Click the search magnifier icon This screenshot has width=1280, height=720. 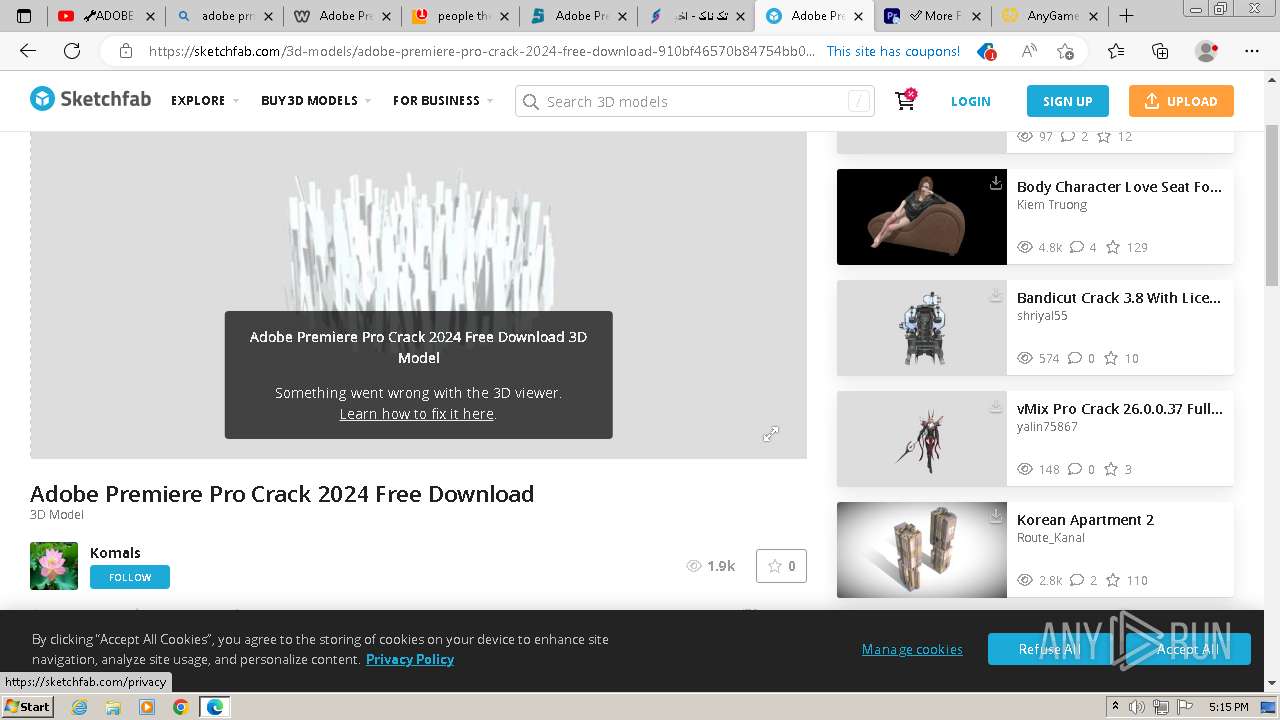click(x=531, y=101)
